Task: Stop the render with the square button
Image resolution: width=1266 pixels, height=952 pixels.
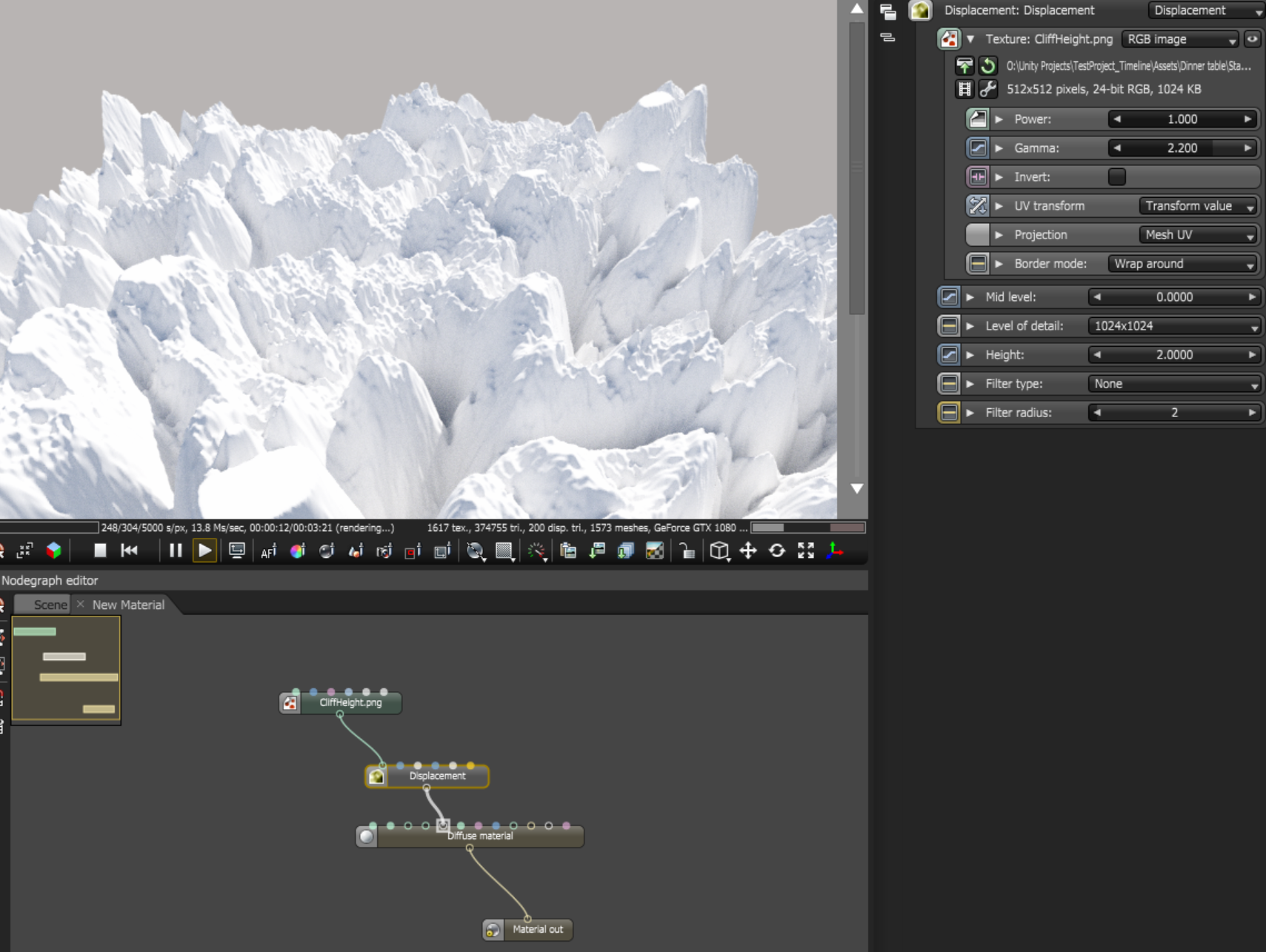Action: [100, 550]
